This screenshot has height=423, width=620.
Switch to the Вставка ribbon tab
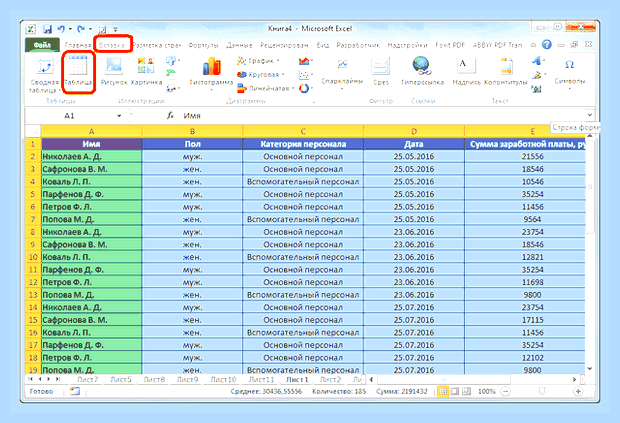click(112, 45)
